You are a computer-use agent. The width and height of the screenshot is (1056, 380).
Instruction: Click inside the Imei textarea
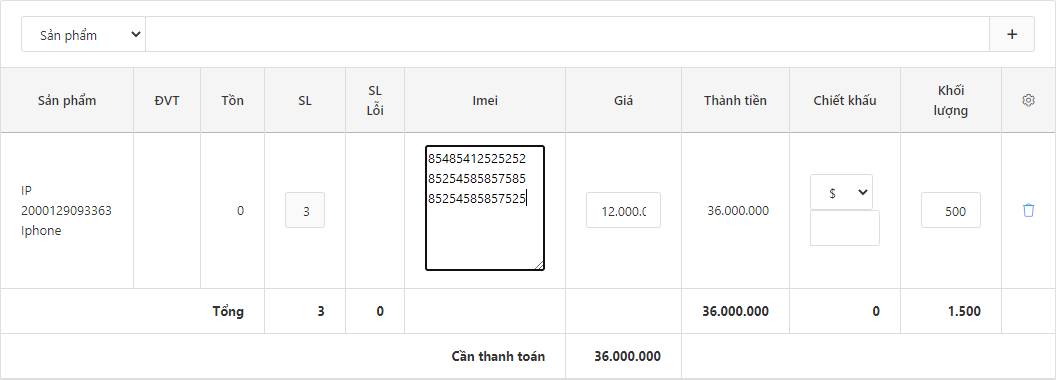click(485, 208)
